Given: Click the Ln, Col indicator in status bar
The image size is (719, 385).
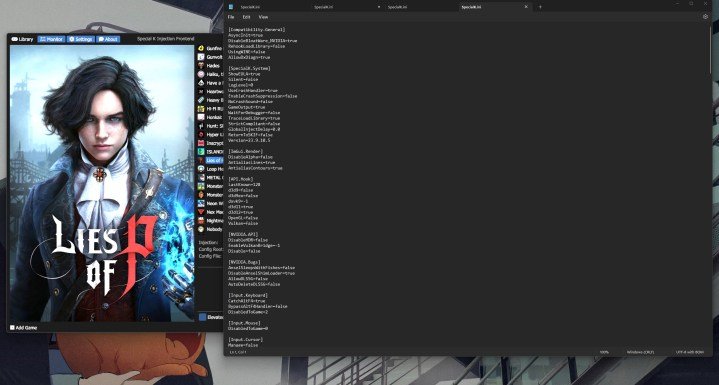Looking at the screenshot, I should (x=237, y=352).
